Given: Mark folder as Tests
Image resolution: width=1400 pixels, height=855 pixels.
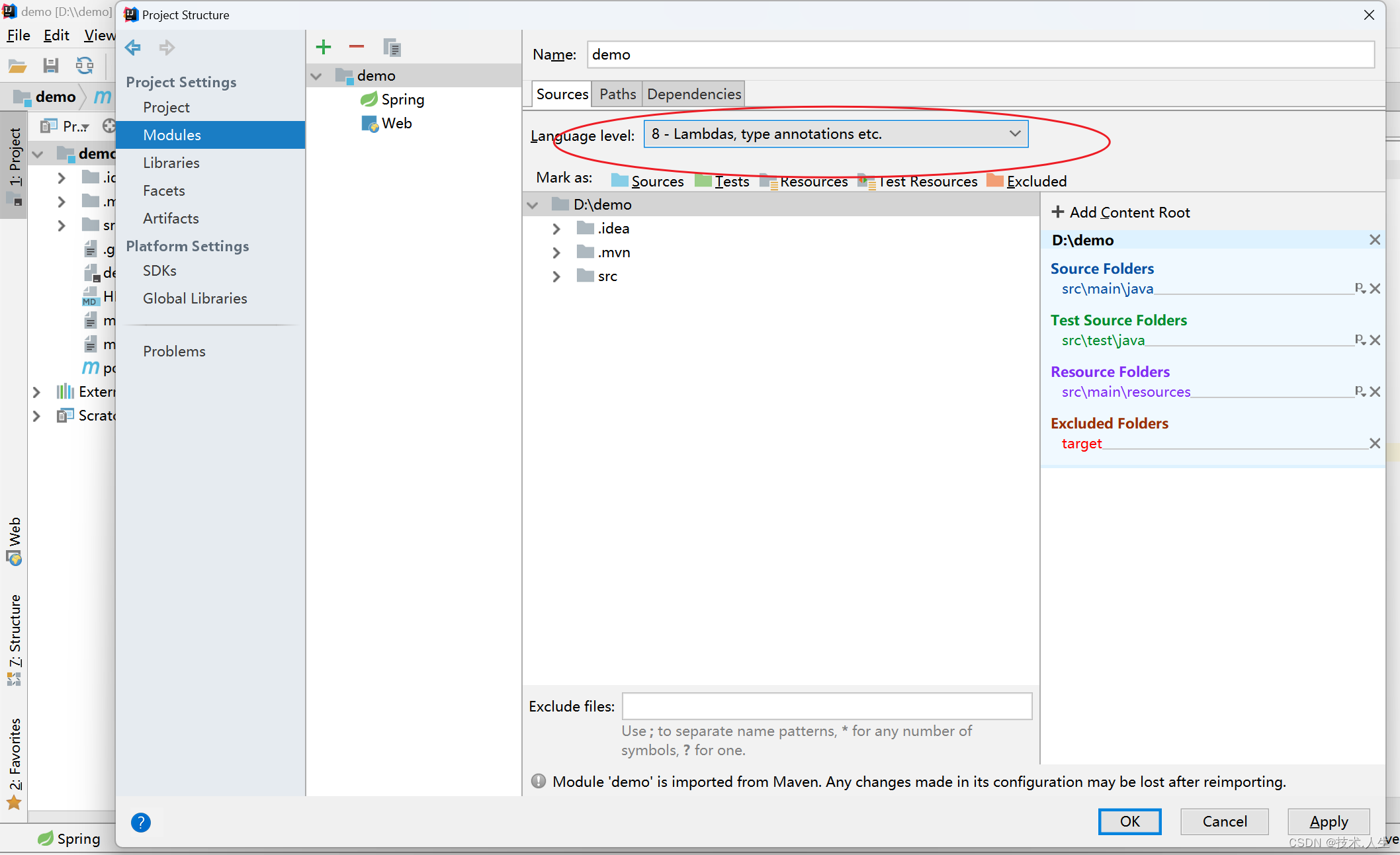Looking at the screenshot, I should point(722,181).
